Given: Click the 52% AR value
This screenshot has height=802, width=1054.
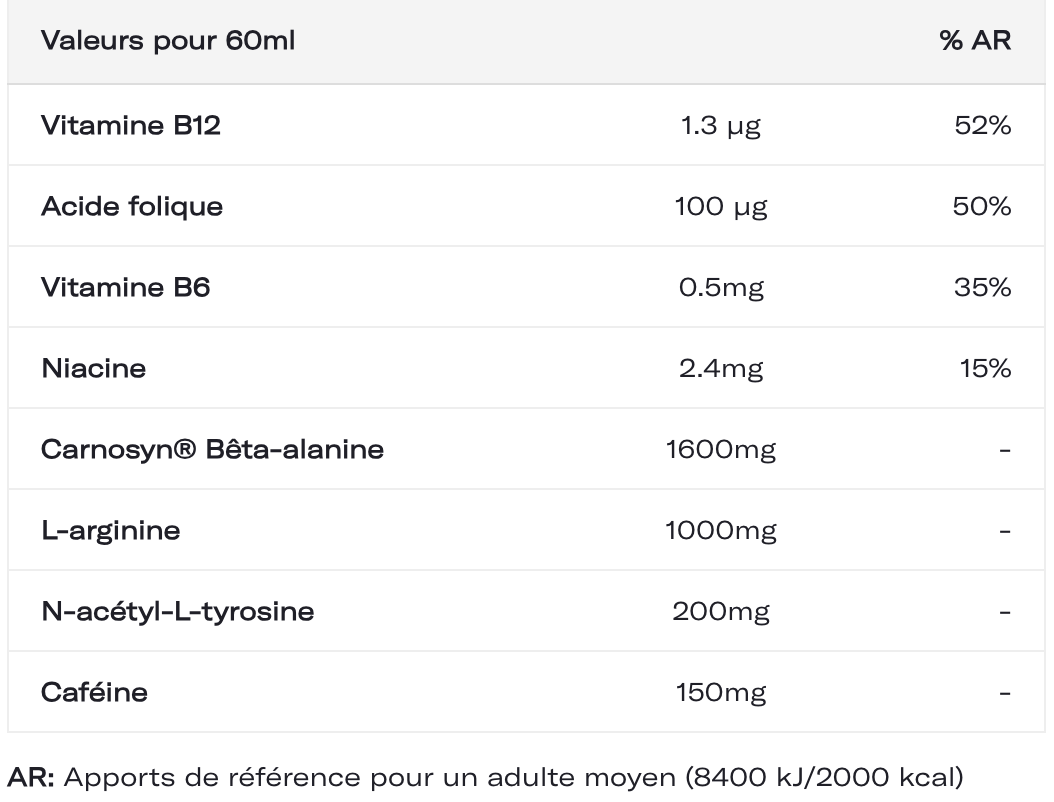Looking at the screenshot, I should (983, 126).
